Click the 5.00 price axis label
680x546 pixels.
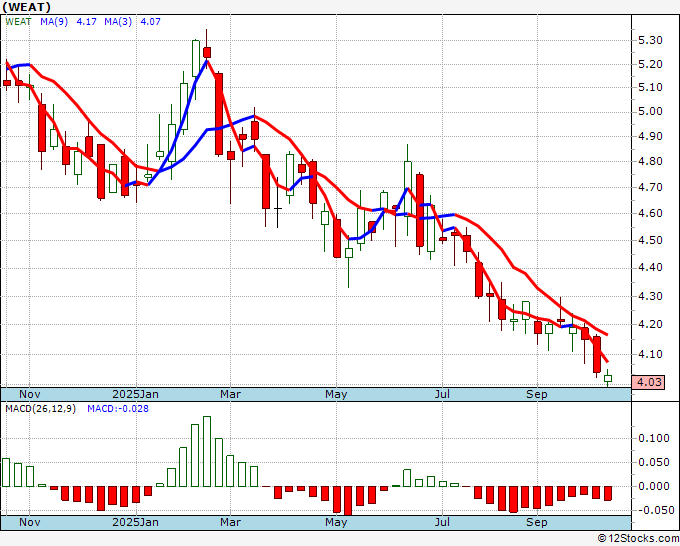[x=651, y=111]
